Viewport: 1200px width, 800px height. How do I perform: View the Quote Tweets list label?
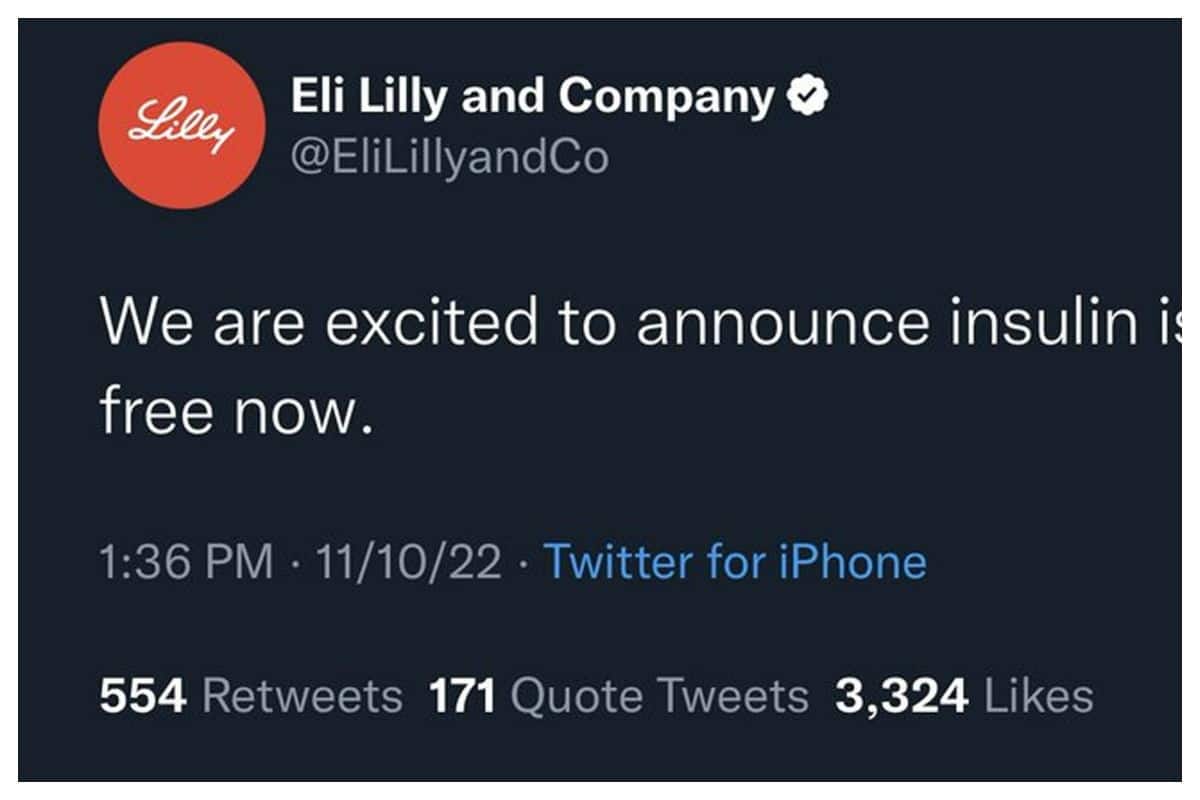[659, 696]
